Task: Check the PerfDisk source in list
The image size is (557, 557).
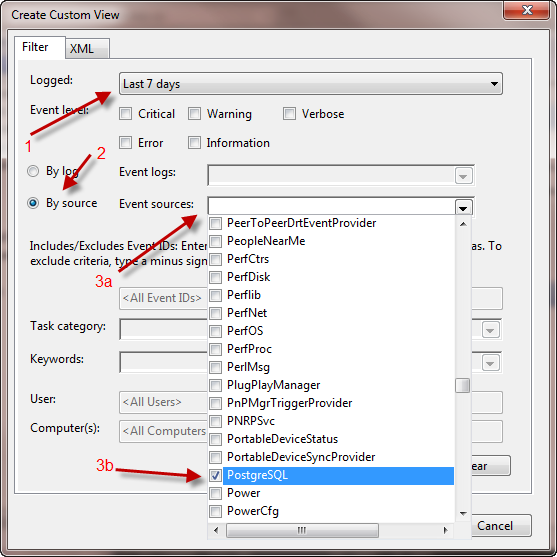Action: [x=215, y=277]
